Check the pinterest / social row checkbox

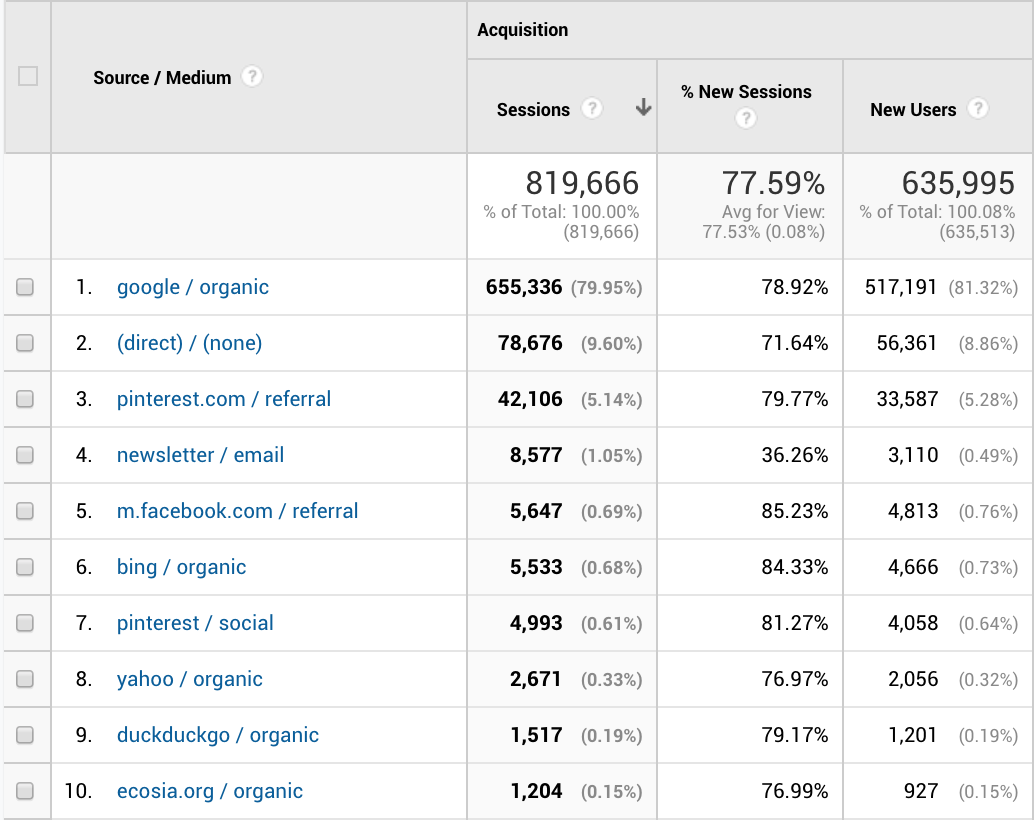pos(25,623)
